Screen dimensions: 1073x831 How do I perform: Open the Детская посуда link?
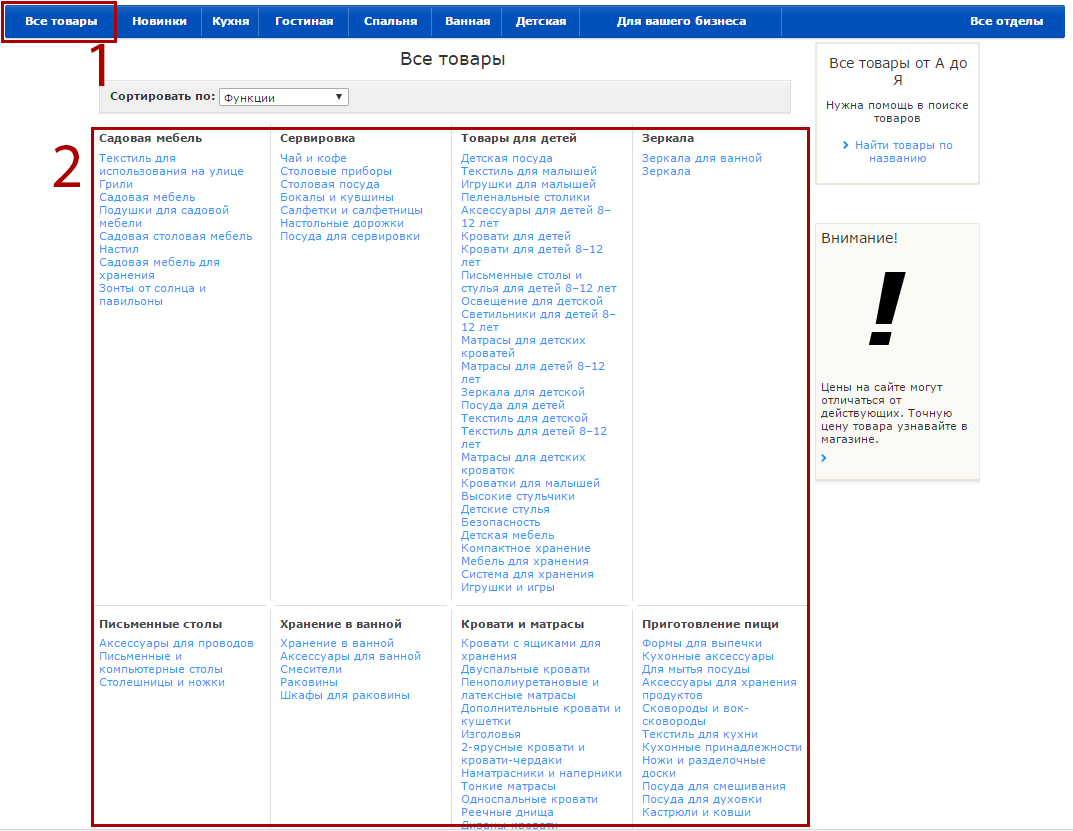tap(506, 158)
